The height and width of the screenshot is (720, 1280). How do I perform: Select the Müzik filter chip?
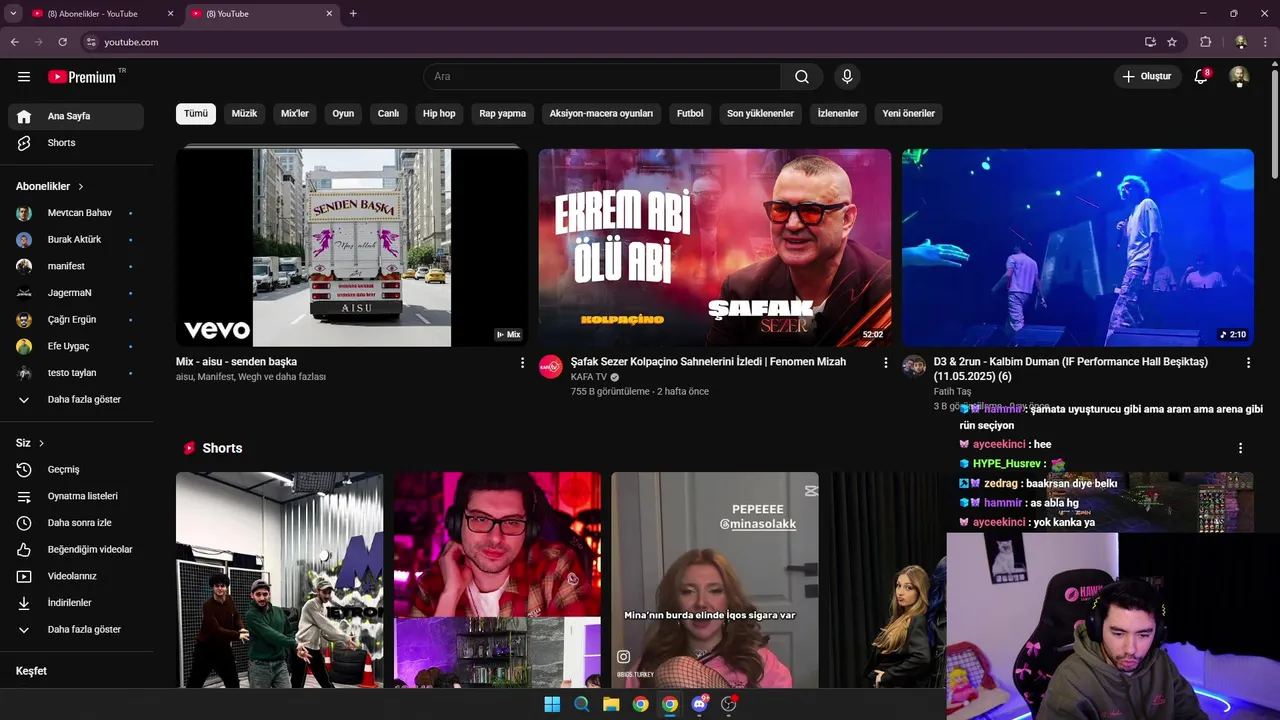tap(244, 114)
